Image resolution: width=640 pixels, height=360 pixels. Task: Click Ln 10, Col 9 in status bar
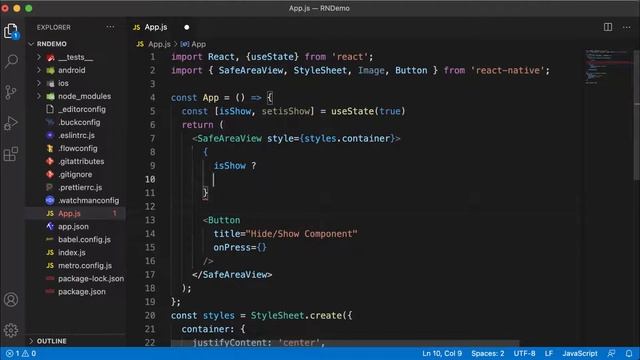pyautogui.click(x=442, y=353)
